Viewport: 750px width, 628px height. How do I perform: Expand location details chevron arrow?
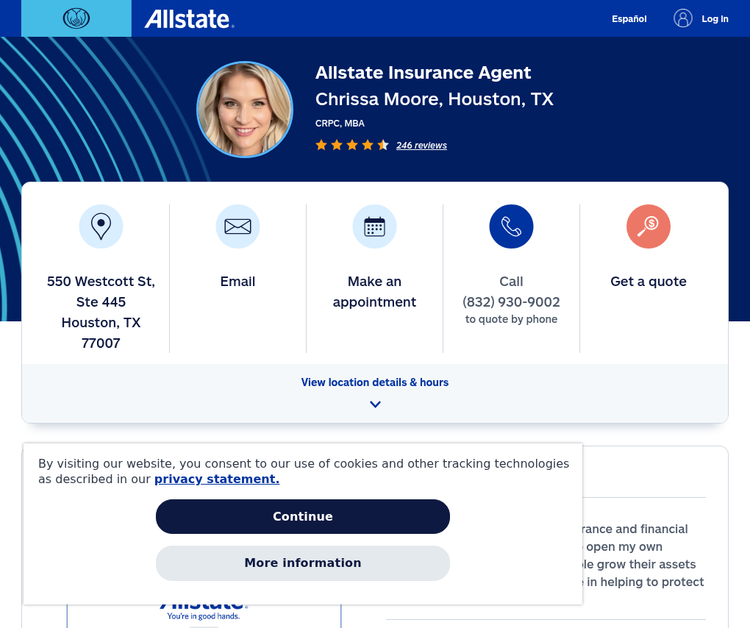click(375, 405)
